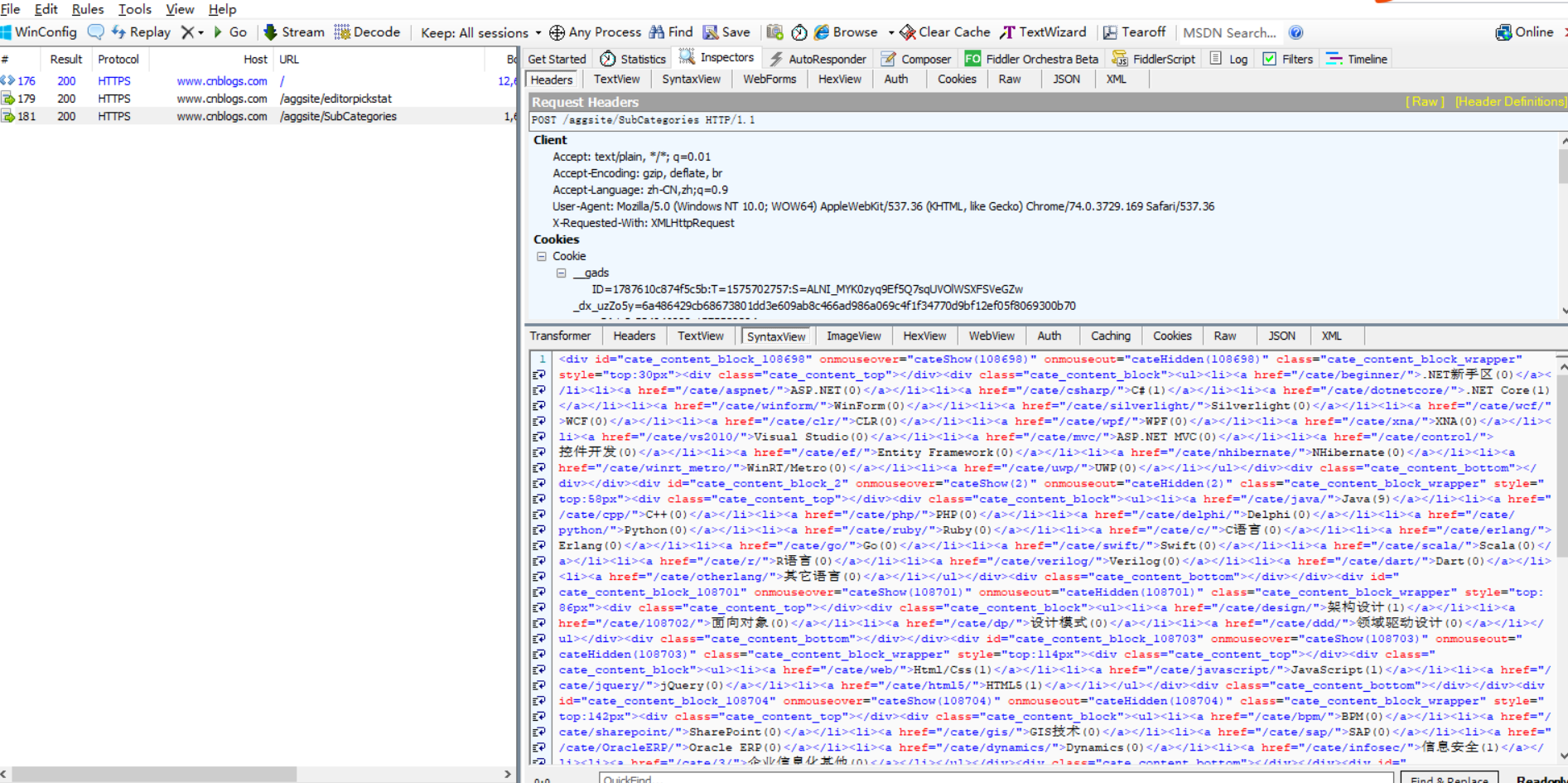1568x783 pixels.
Task: Click into QuickFind input box
Action: [x=996, y=779]
